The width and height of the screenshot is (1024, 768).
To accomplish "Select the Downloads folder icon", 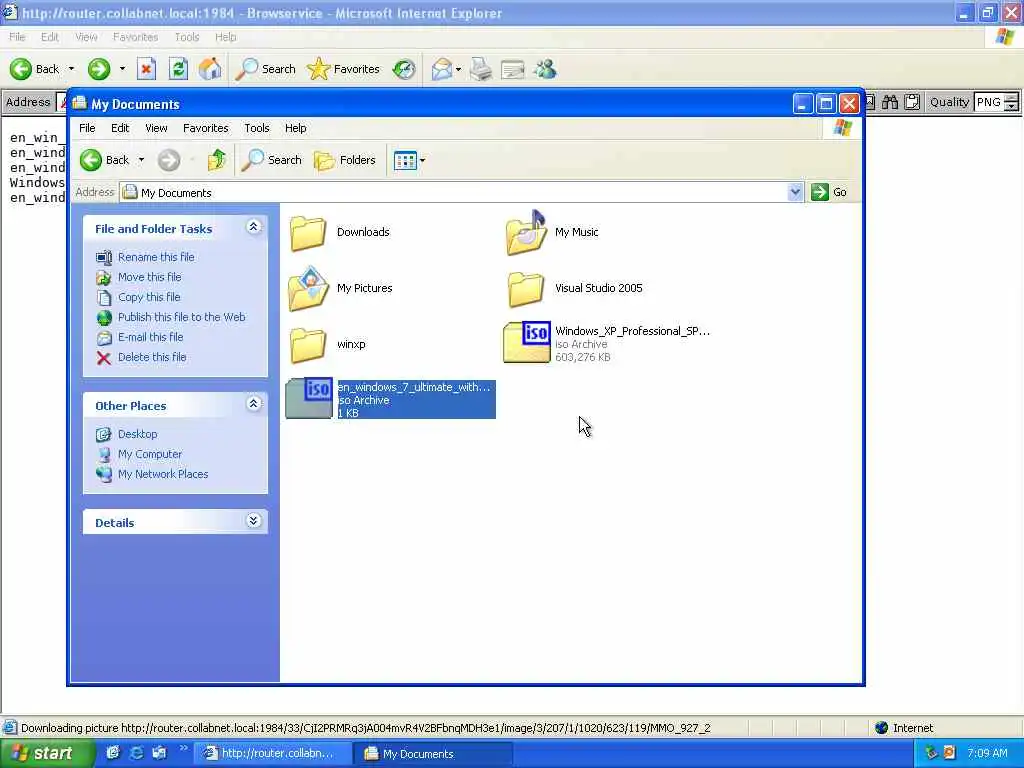I will coord(308,232).
